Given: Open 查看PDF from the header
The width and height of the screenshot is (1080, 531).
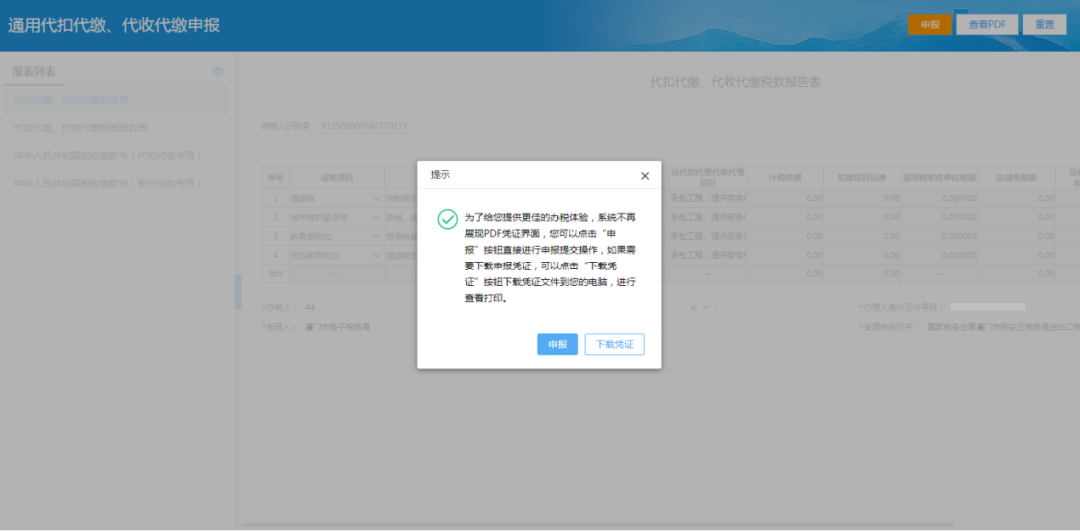Looking at the screenshot, I should coord(988,24).
